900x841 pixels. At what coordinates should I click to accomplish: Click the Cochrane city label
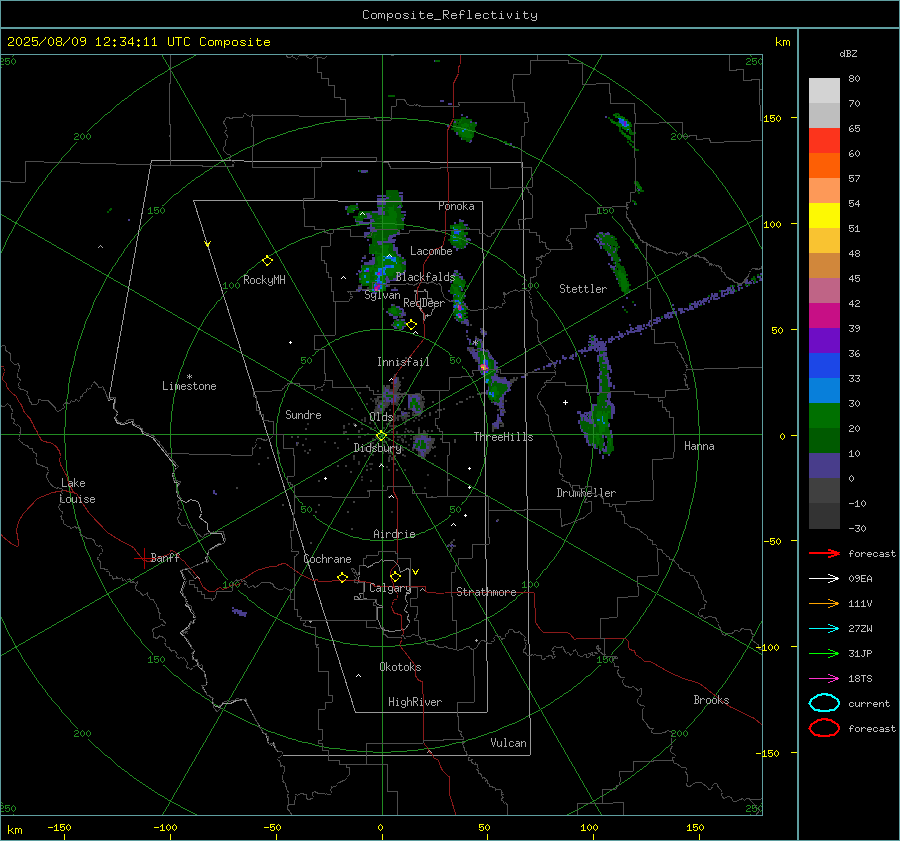click(327, 559)
